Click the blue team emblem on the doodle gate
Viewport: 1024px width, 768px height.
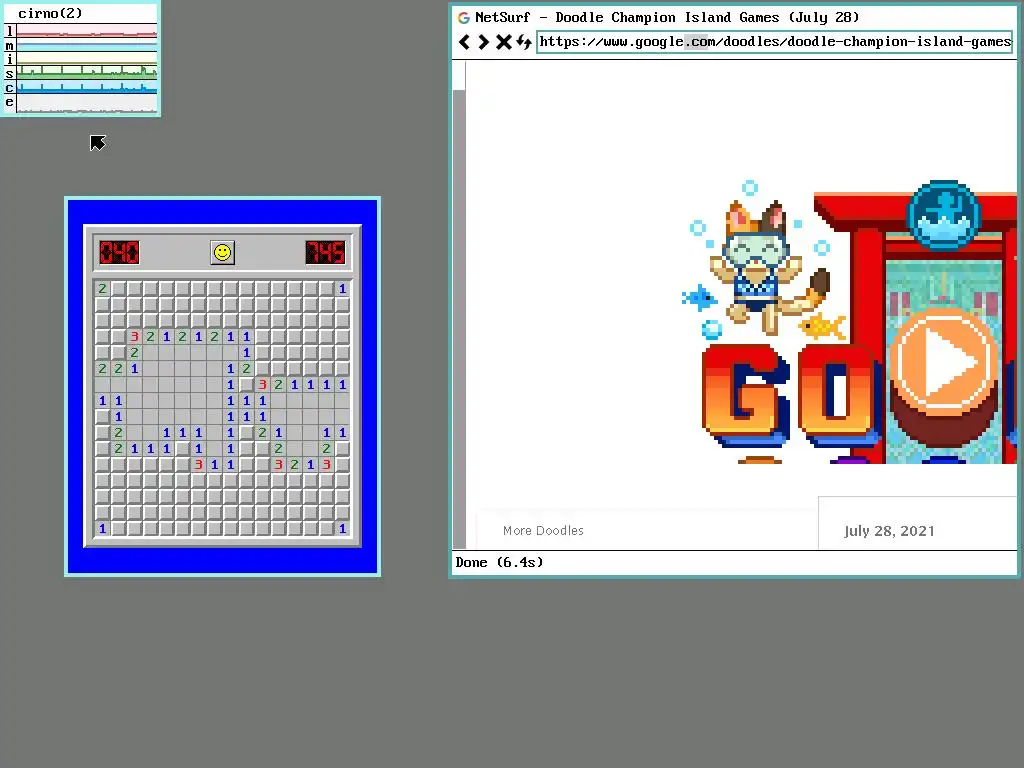coord(944,215)
